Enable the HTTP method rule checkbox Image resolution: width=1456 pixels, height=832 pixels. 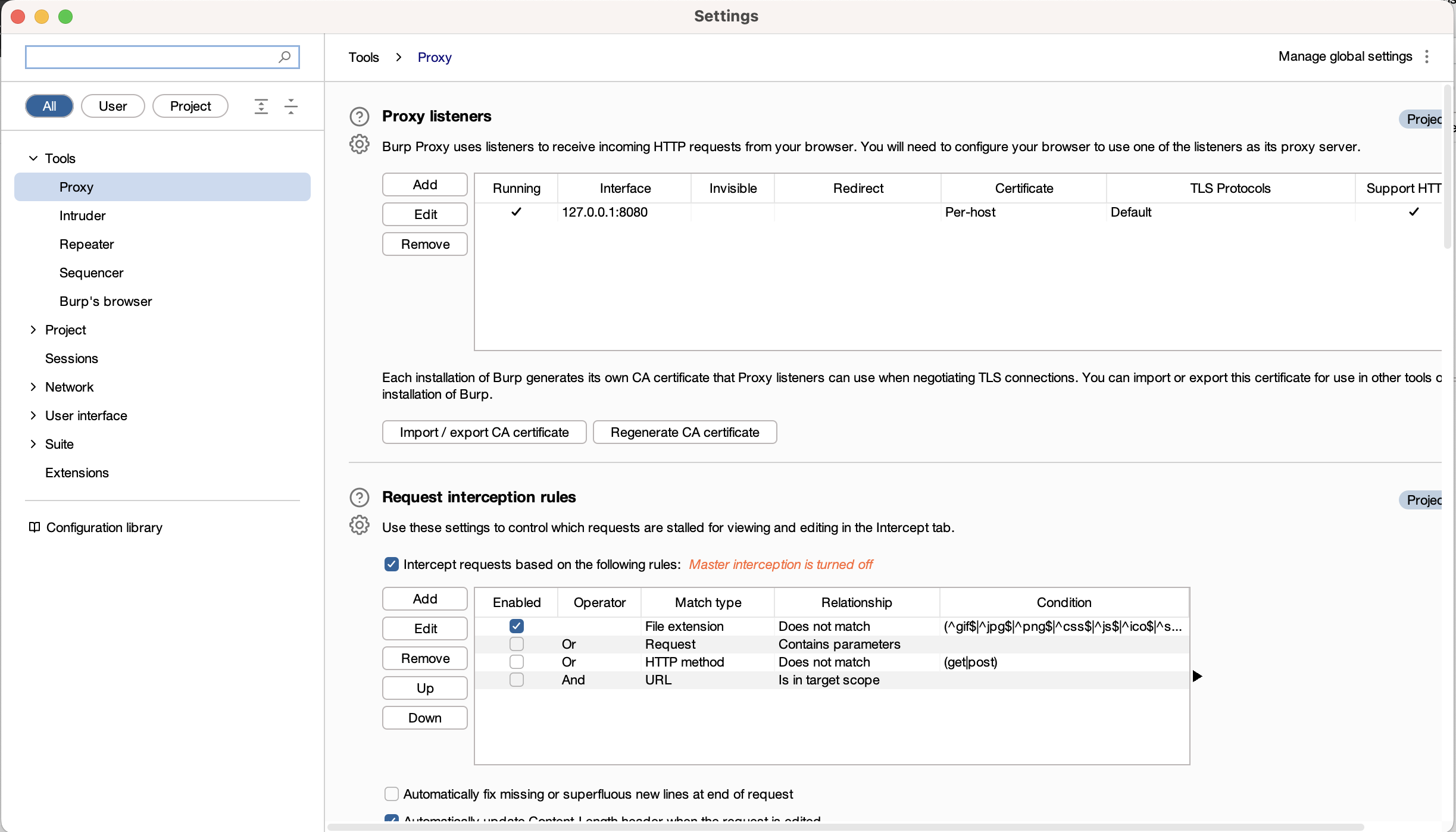pyautogui.click(x=517, y=662)
